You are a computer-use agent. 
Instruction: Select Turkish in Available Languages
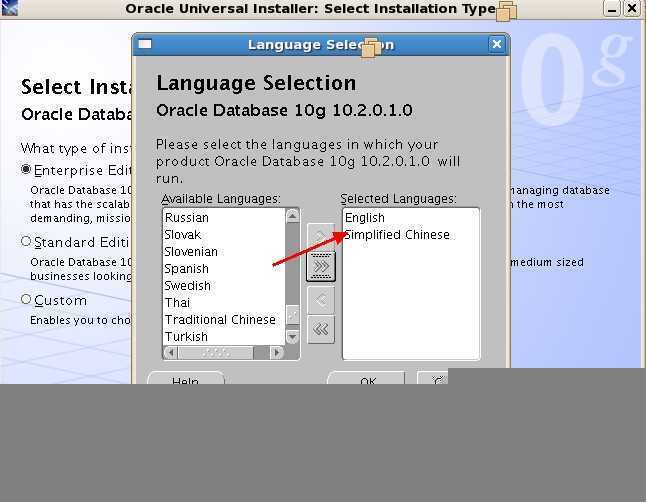(224, 337)
